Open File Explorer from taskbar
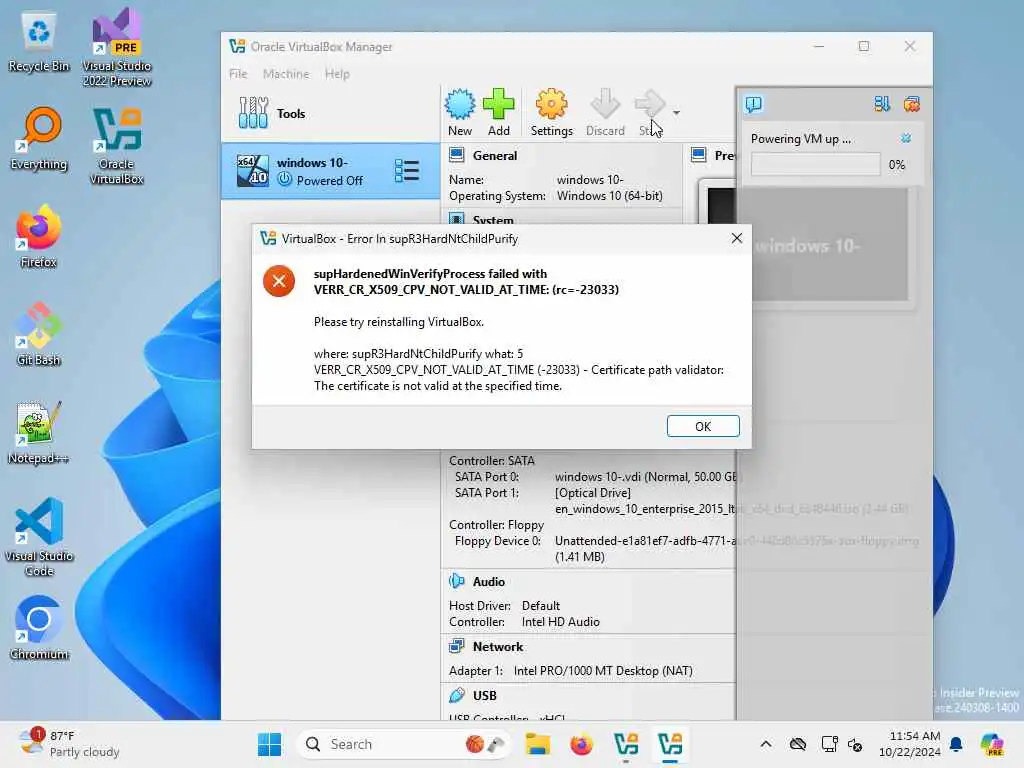Screen dimensions: 1024x768 [x=537, y=744]
